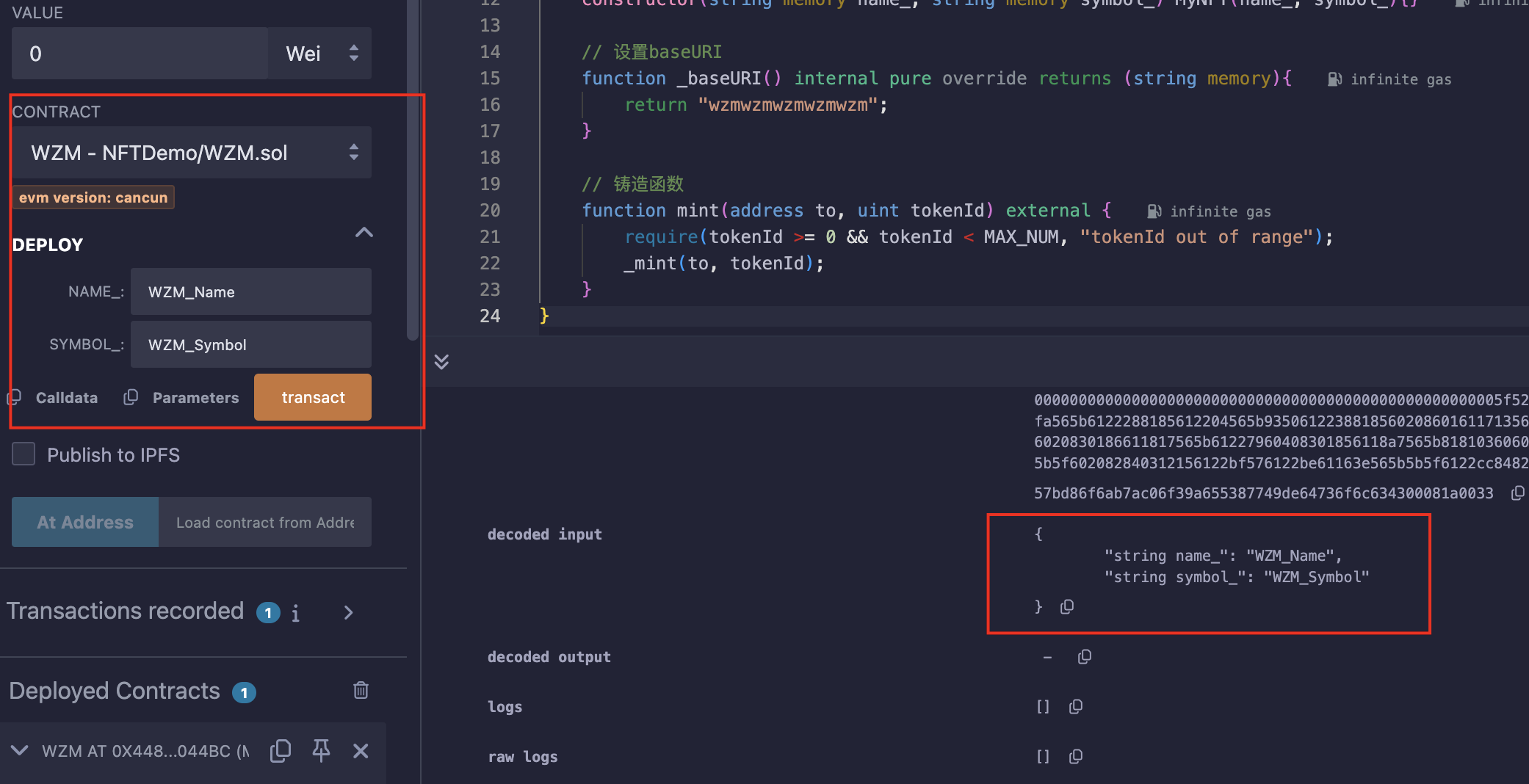Copy the Parameters icon

click(131, 397)
